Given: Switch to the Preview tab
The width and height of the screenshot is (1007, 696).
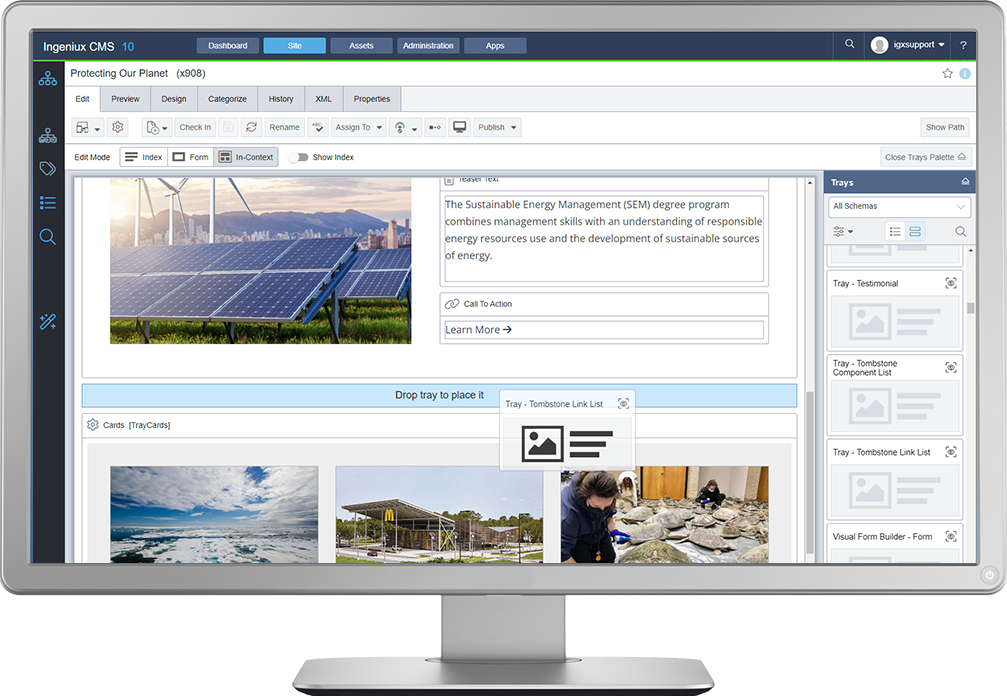Looking at the screenshot, I should pos(124,99).
